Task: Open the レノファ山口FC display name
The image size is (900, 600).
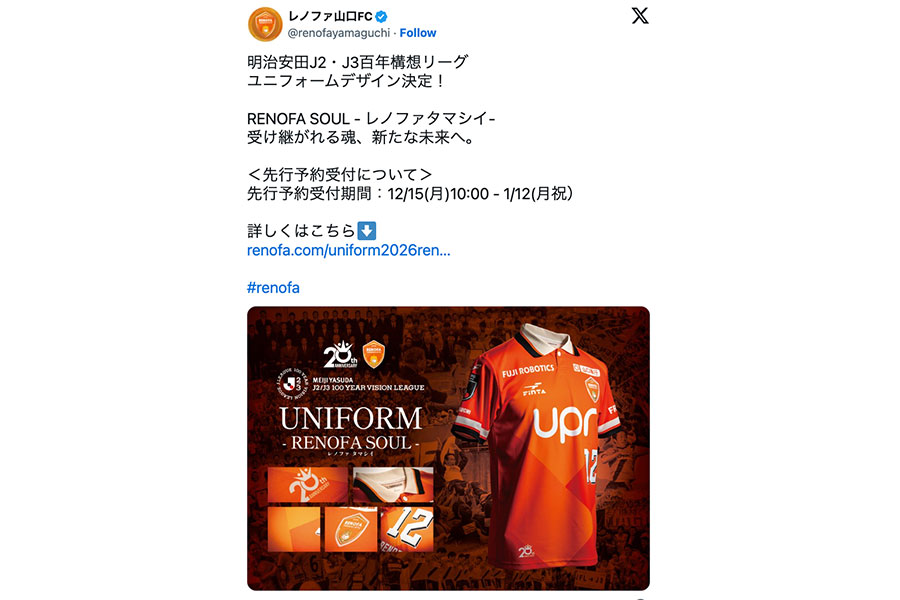Action: (330, 17)
